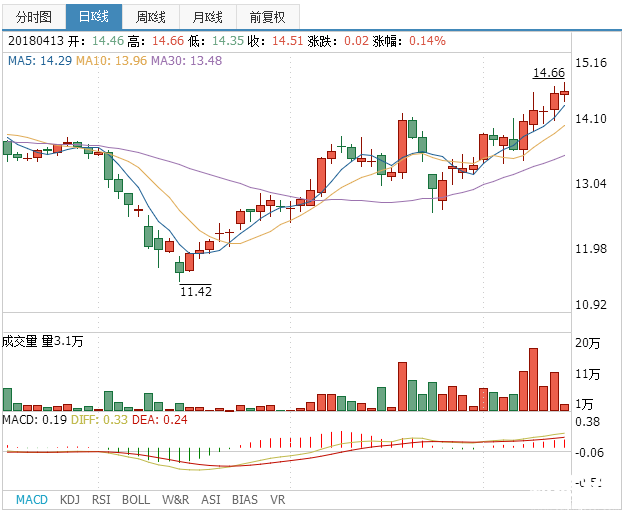This screenshot has width=625, height=516.
Task: Click the DIFF: 0.33 value
Action: click(x=99, y=420)
